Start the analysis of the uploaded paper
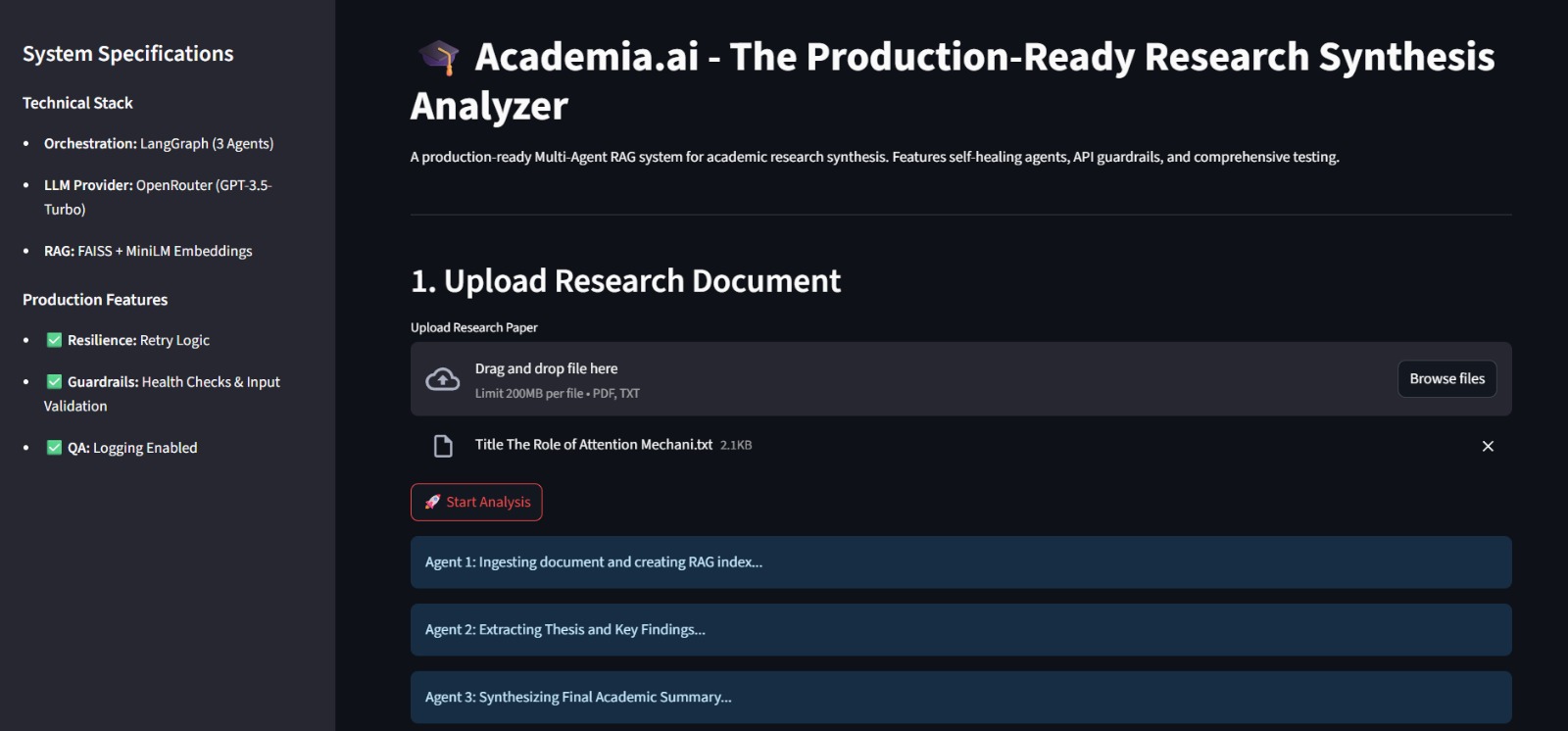The width and height of the screenshot is (1568, 731). (476, 502)
